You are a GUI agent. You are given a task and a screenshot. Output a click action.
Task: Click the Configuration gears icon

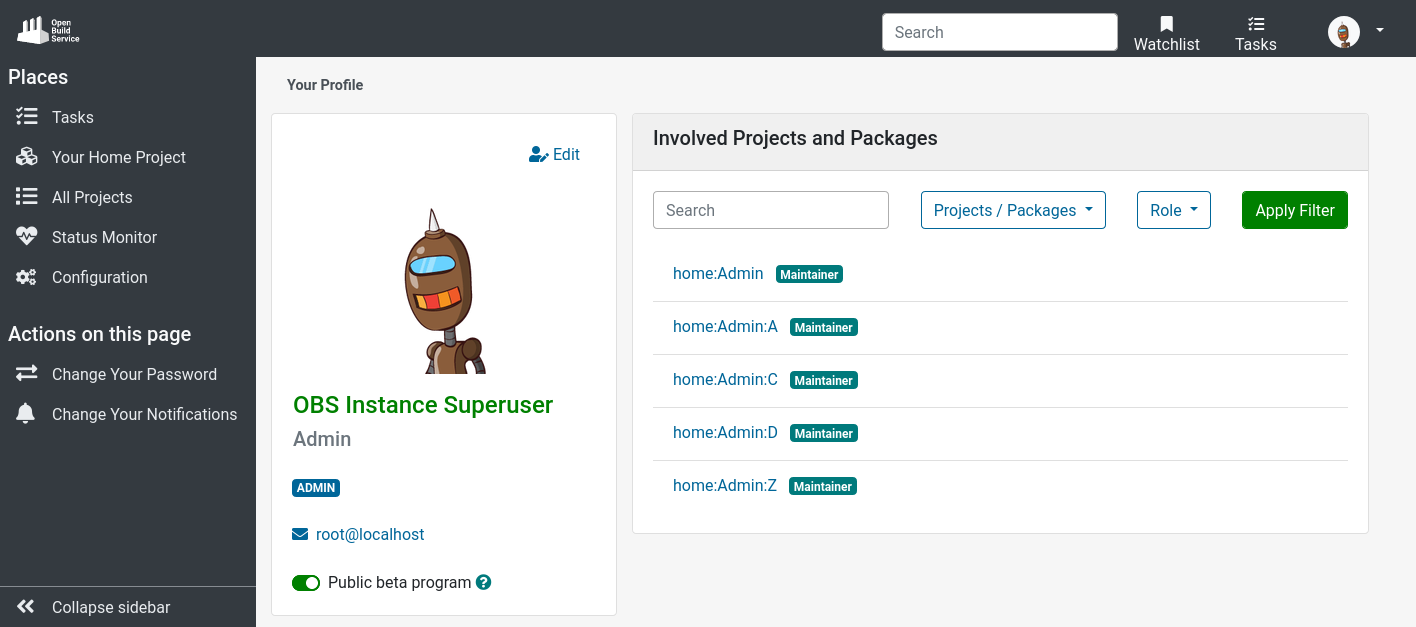point(26,277)
